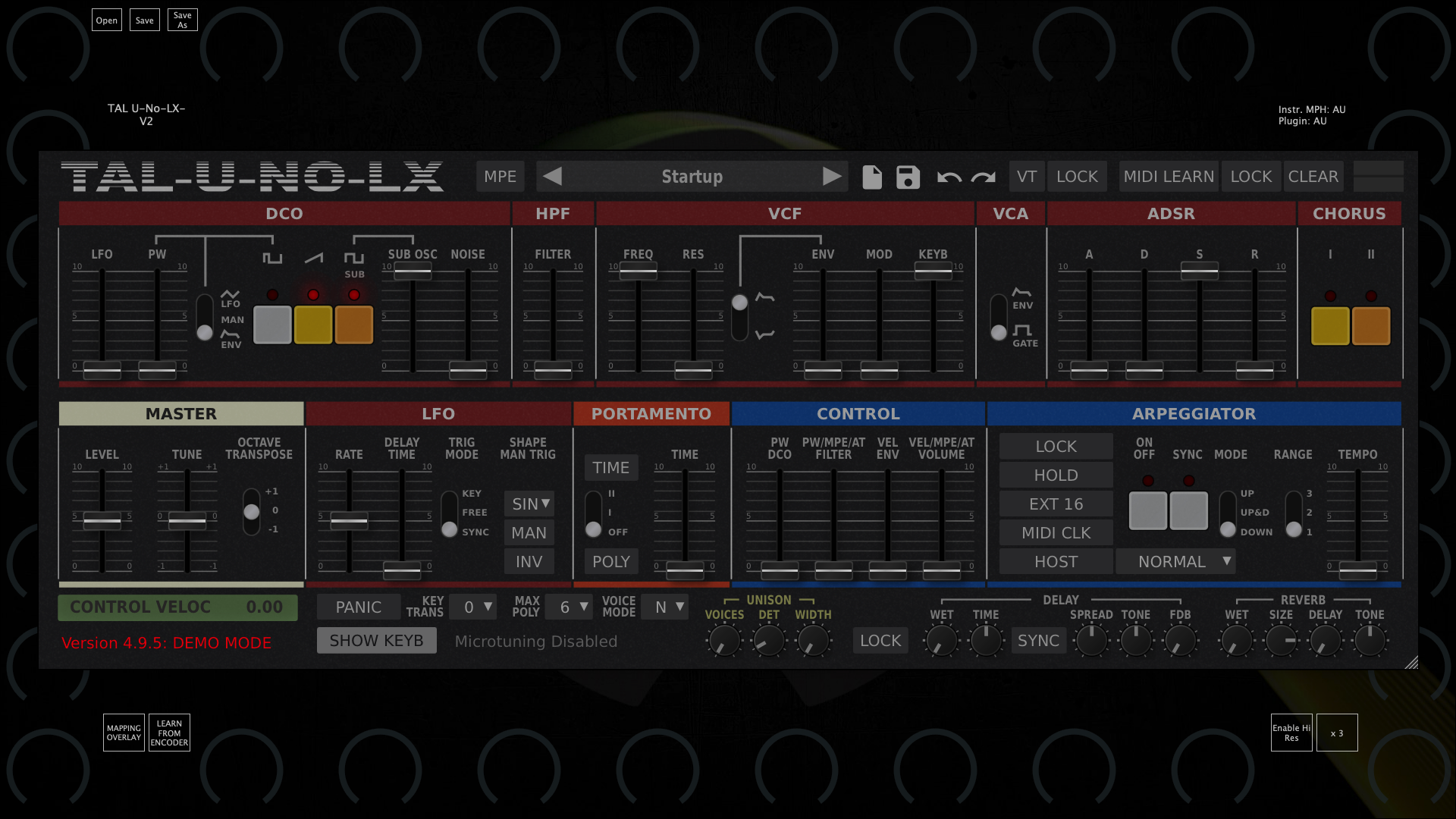
Task: Click the Save button at top
Action: coord(145,20)
